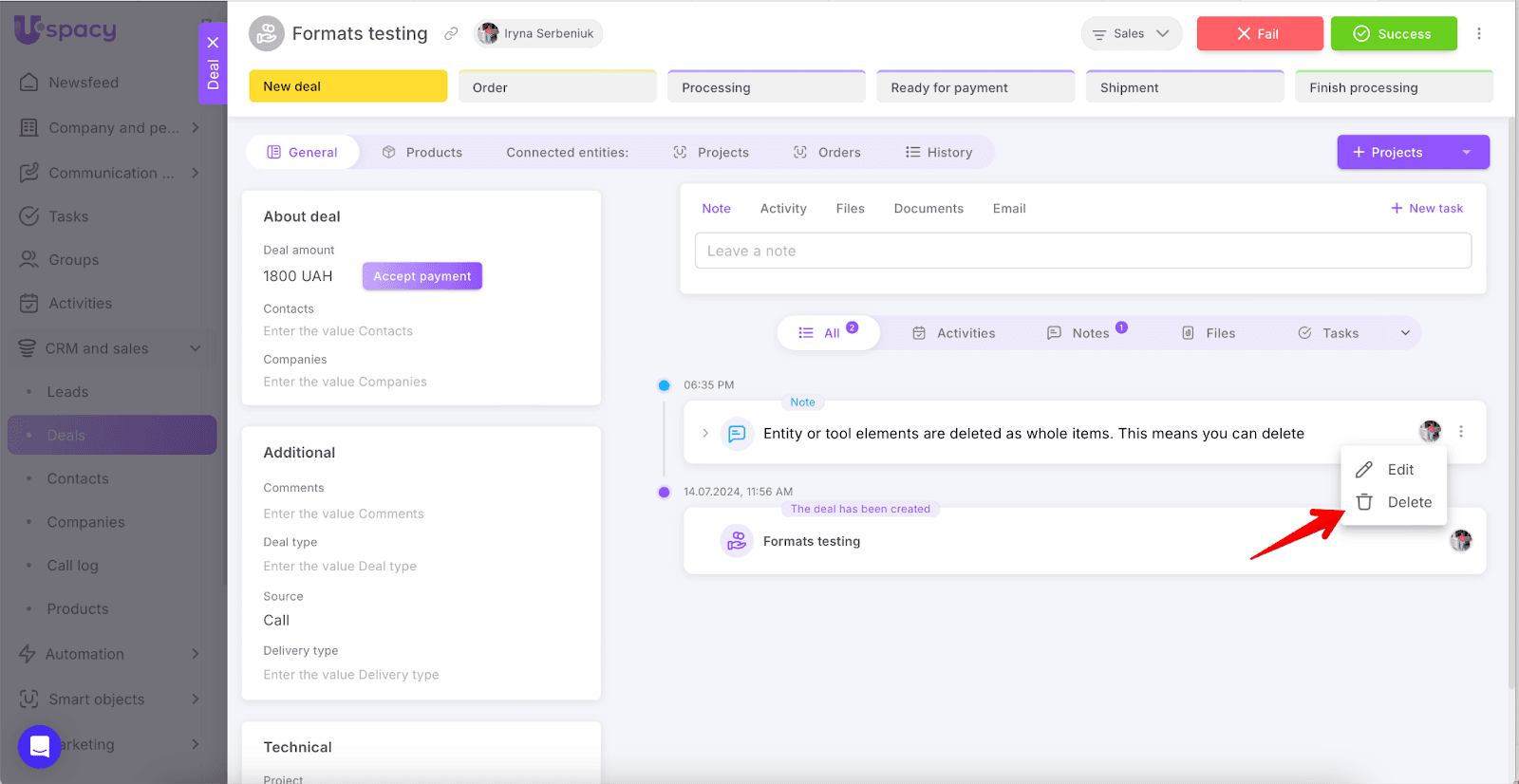Click the Leave a note input field
Viewport: 1519px width, 784px height.
1082,251
